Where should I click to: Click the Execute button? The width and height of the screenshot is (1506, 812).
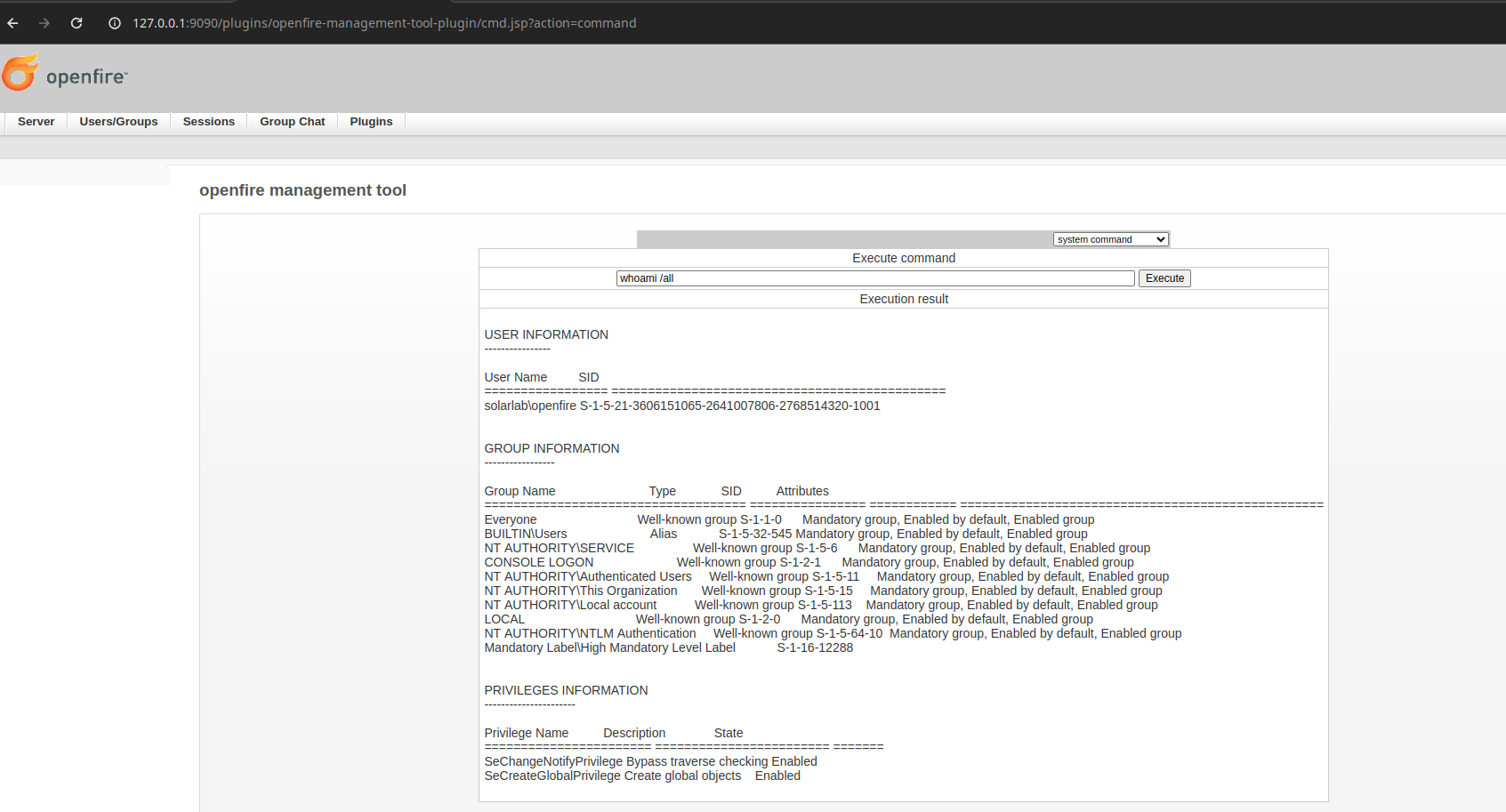coord(1164,278)
